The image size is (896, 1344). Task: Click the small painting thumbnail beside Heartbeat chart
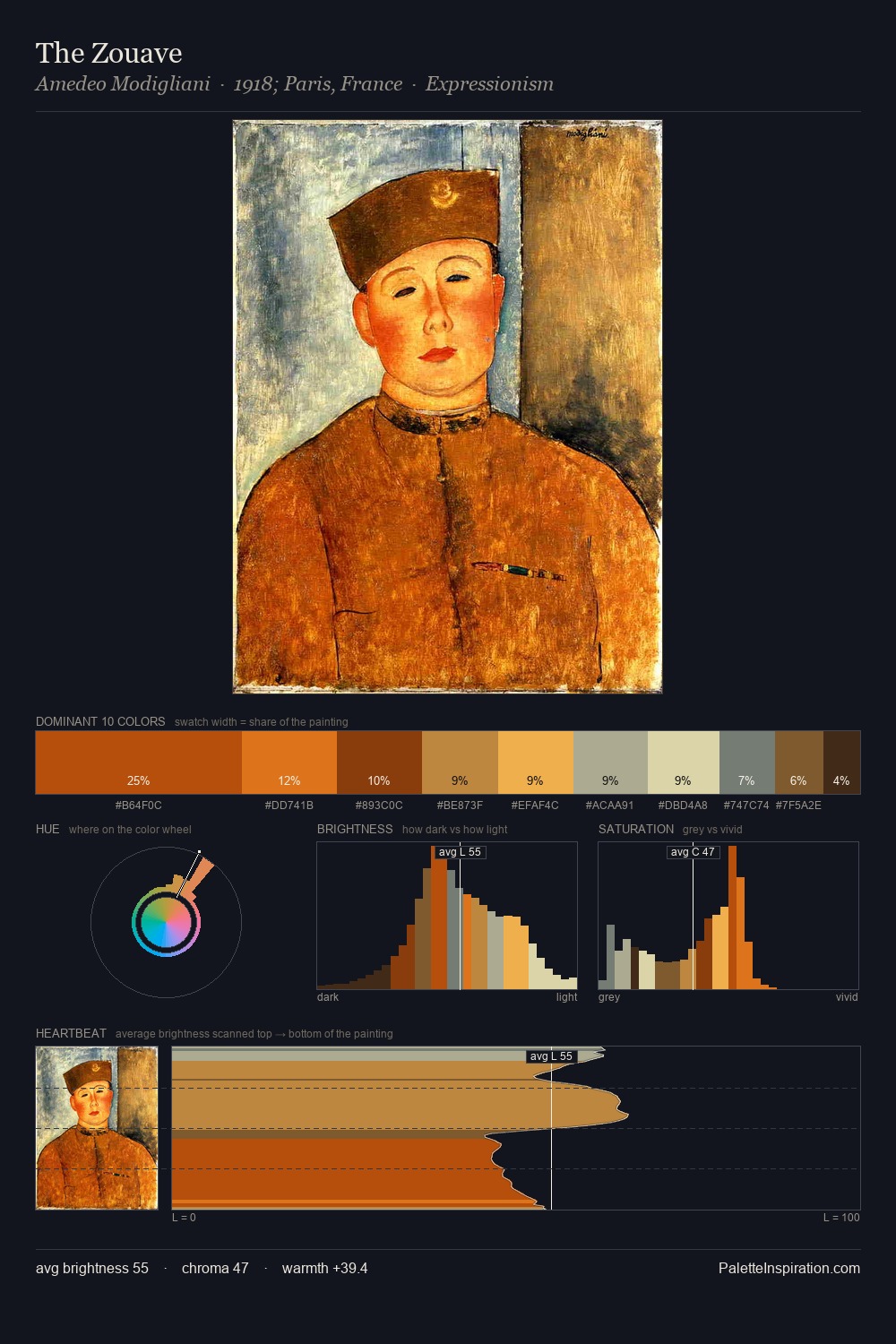pos(97,1128)
